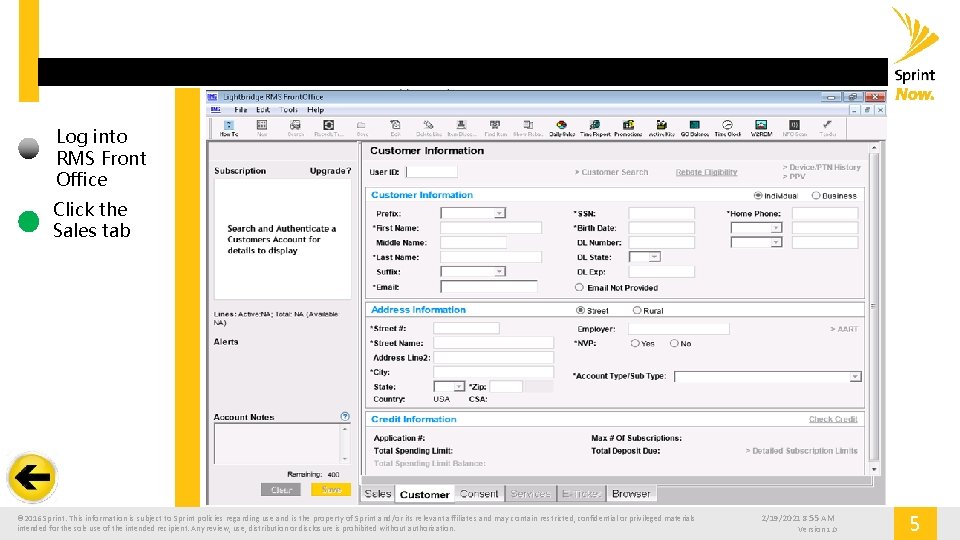Open the How To toolbar icon
This screenshot has width=960, height=540.
coord(229,128)
